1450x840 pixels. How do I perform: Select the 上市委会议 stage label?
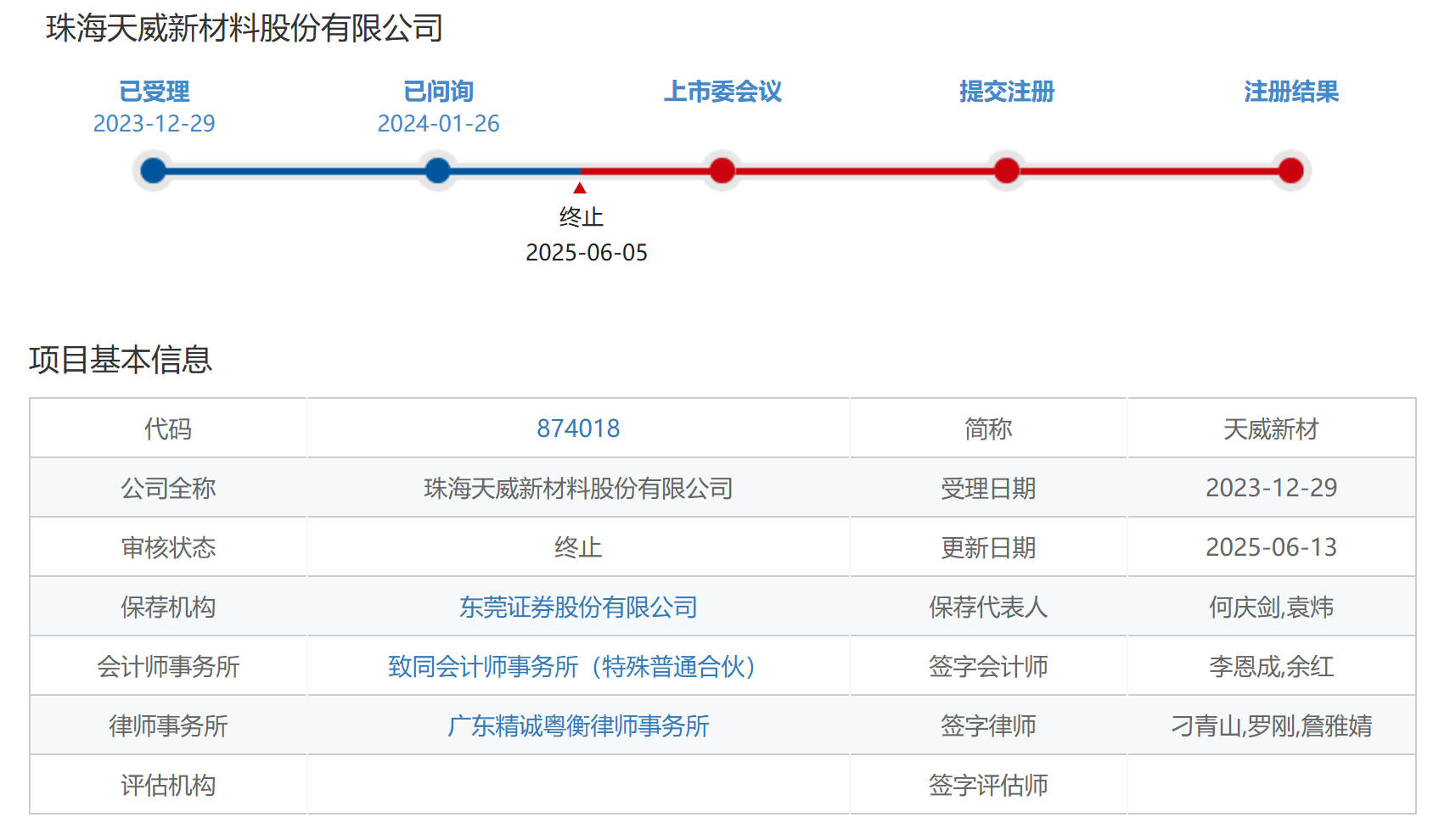coord(722,91)
